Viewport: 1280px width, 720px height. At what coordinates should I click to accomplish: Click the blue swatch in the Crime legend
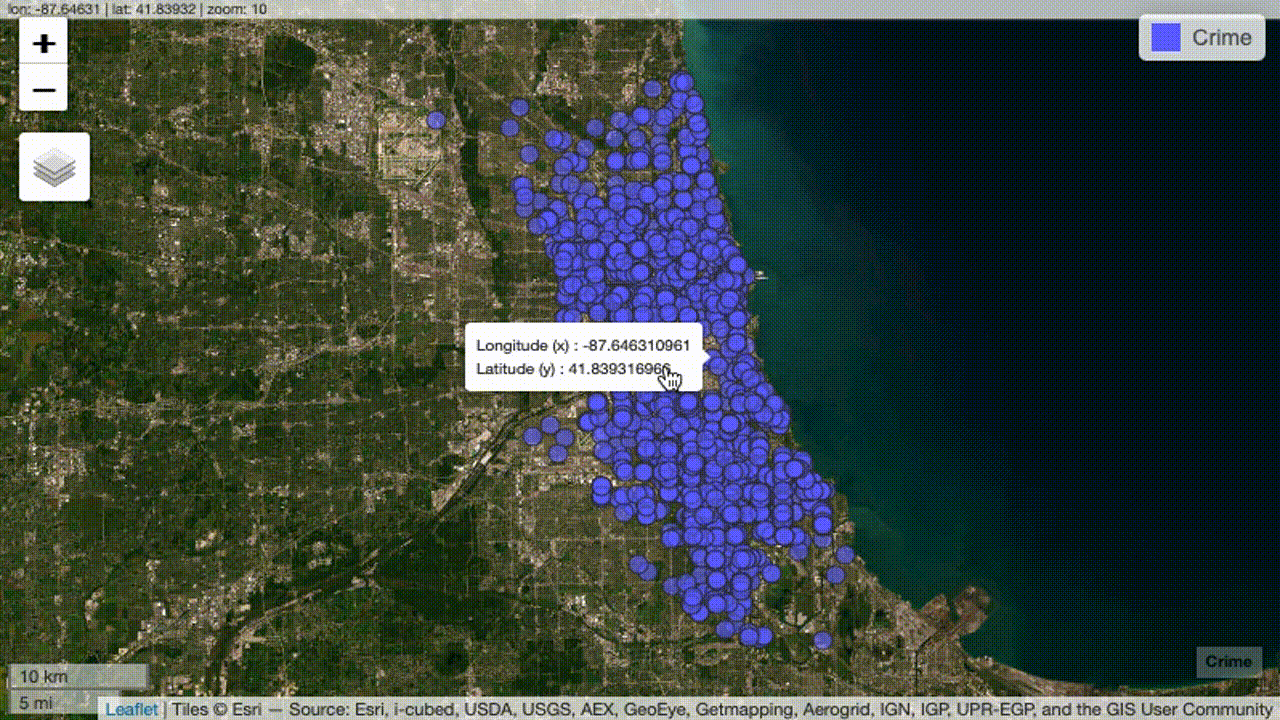pyautogui.click(x=1164, y=36)
